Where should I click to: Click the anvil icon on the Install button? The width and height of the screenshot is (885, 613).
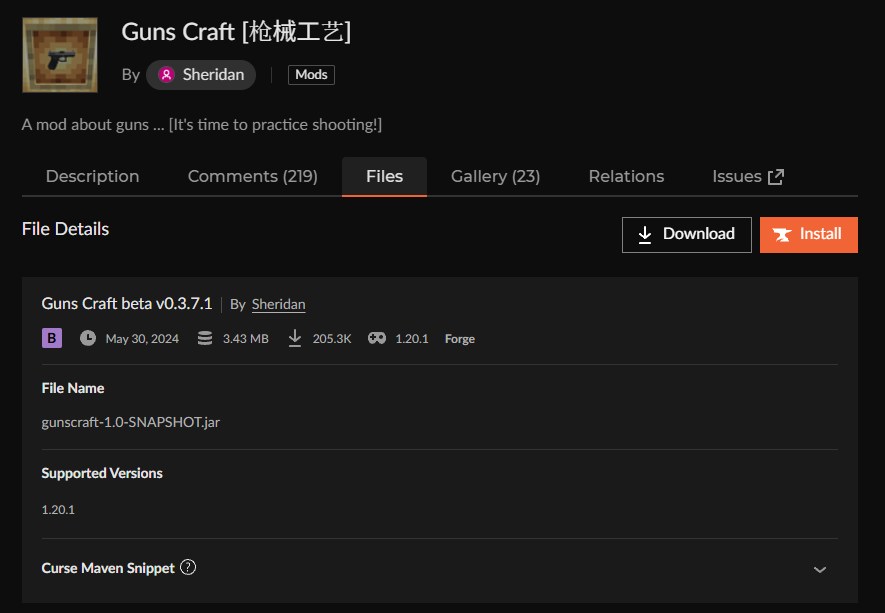coord(783,234)
